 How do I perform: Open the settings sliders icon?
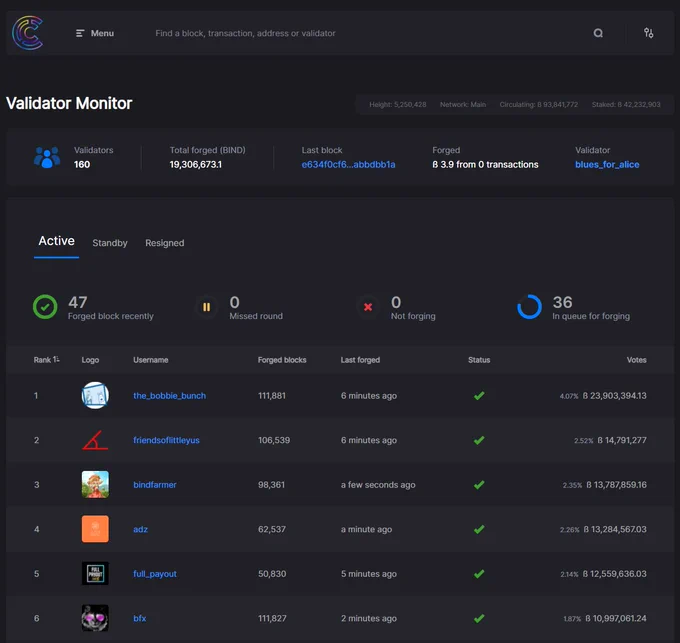648,33
